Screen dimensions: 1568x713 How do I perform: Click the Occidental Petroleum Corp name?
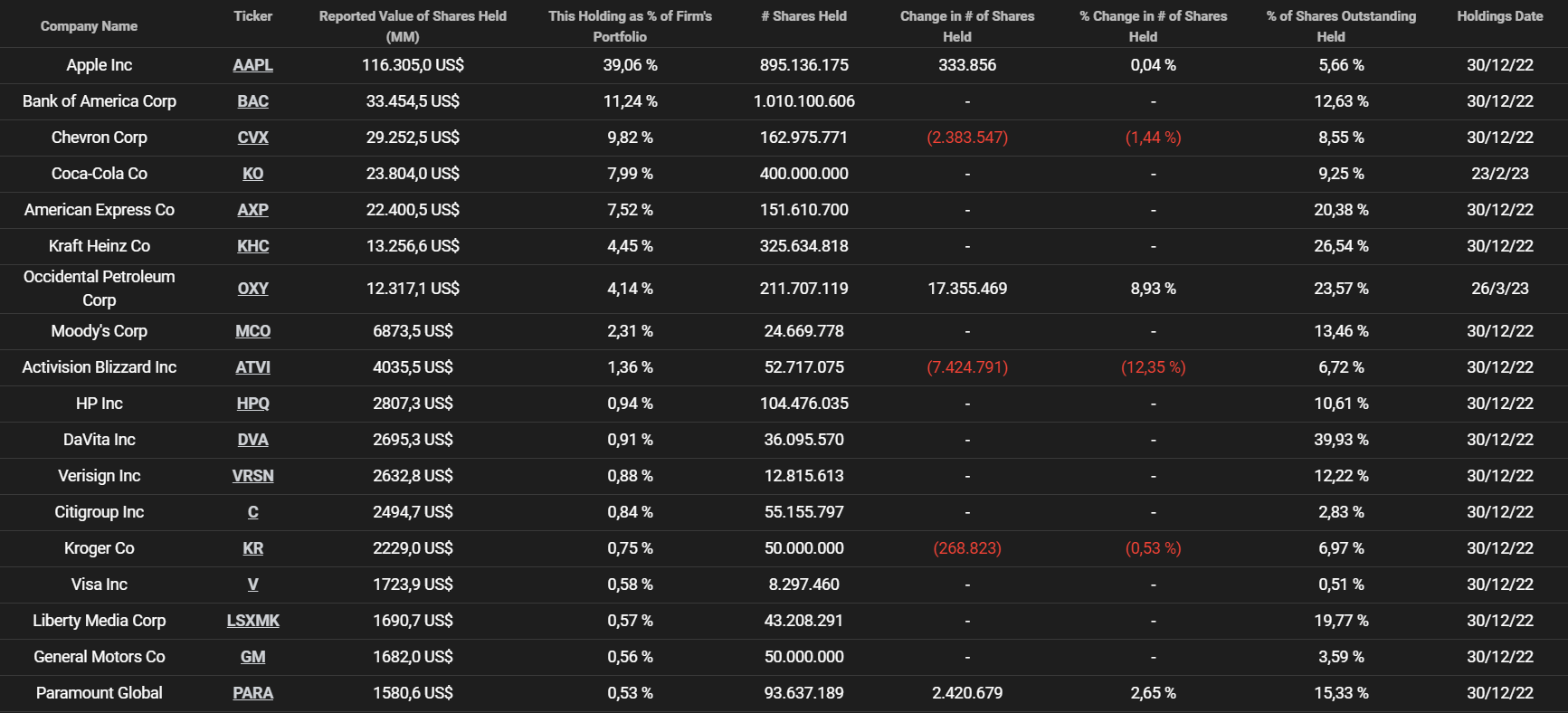pos(100,289)
